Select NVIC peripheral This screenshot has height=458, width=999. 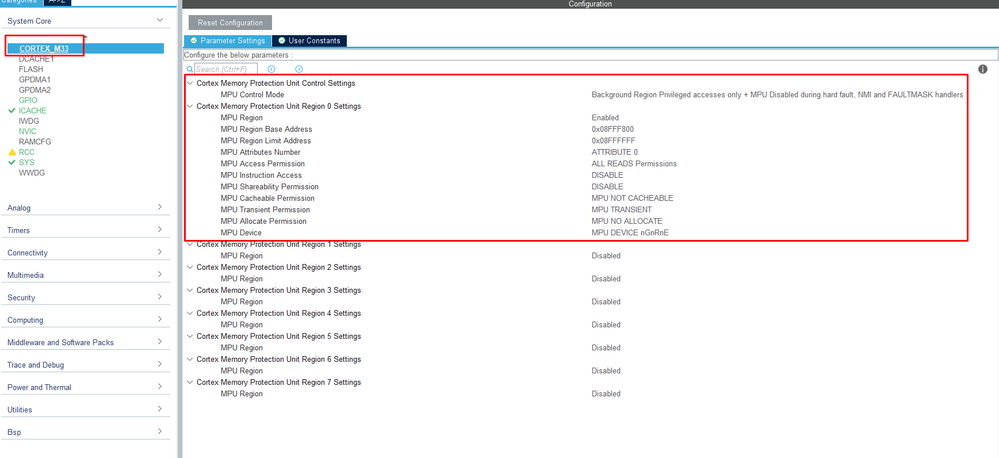(28, 131)
